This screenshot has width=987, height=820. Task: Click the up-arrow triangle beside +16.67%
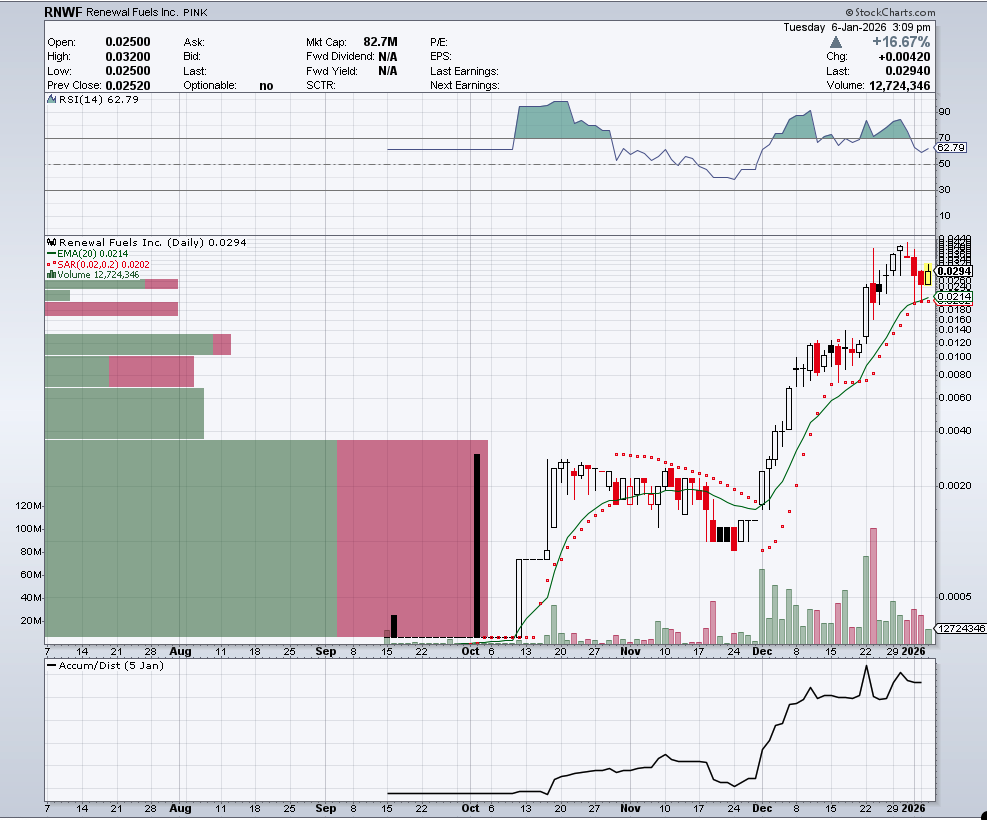click(835, 42)
